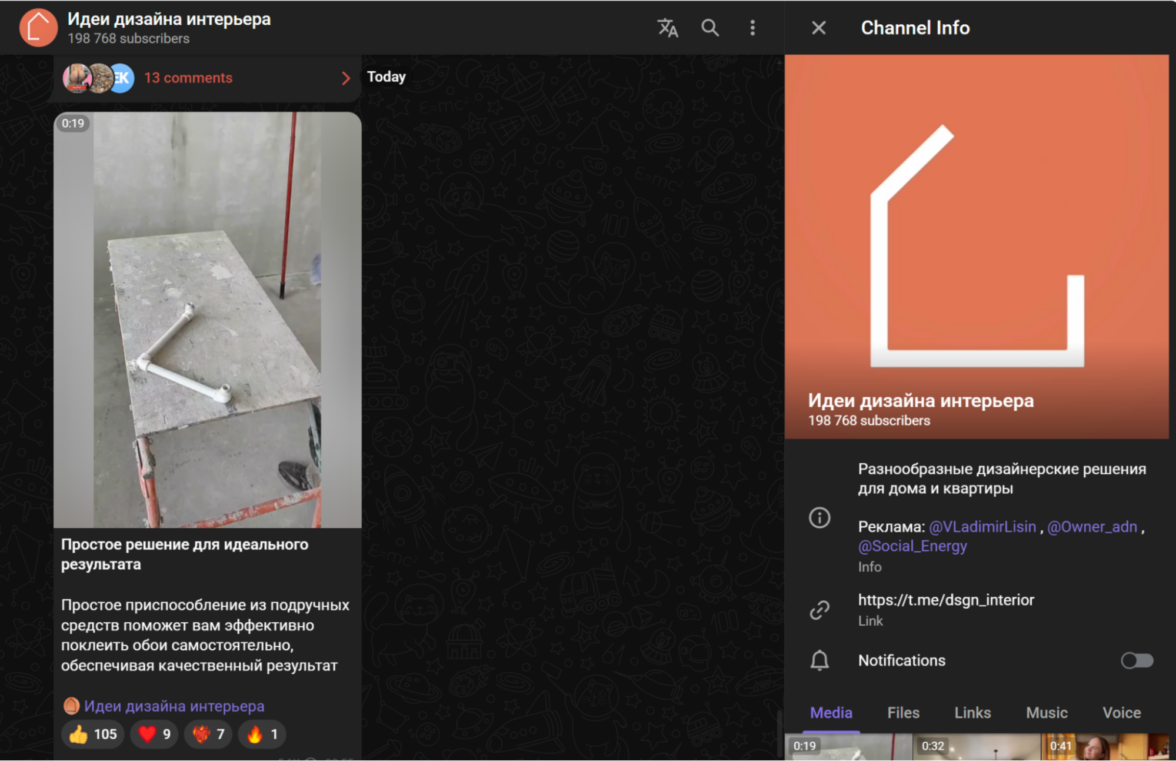Click the channel avatar in chat header
Viewport: 1176px width, 761px height.
click(x=38, y=28)
